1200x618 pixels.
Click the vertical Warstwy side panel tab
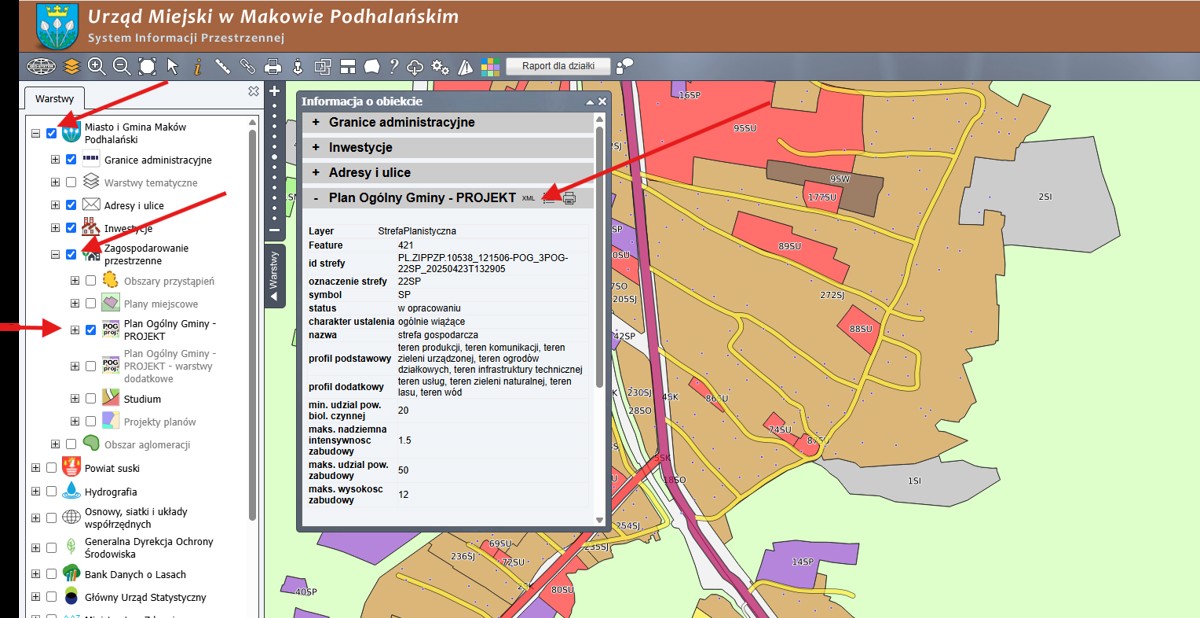point(274,274)
